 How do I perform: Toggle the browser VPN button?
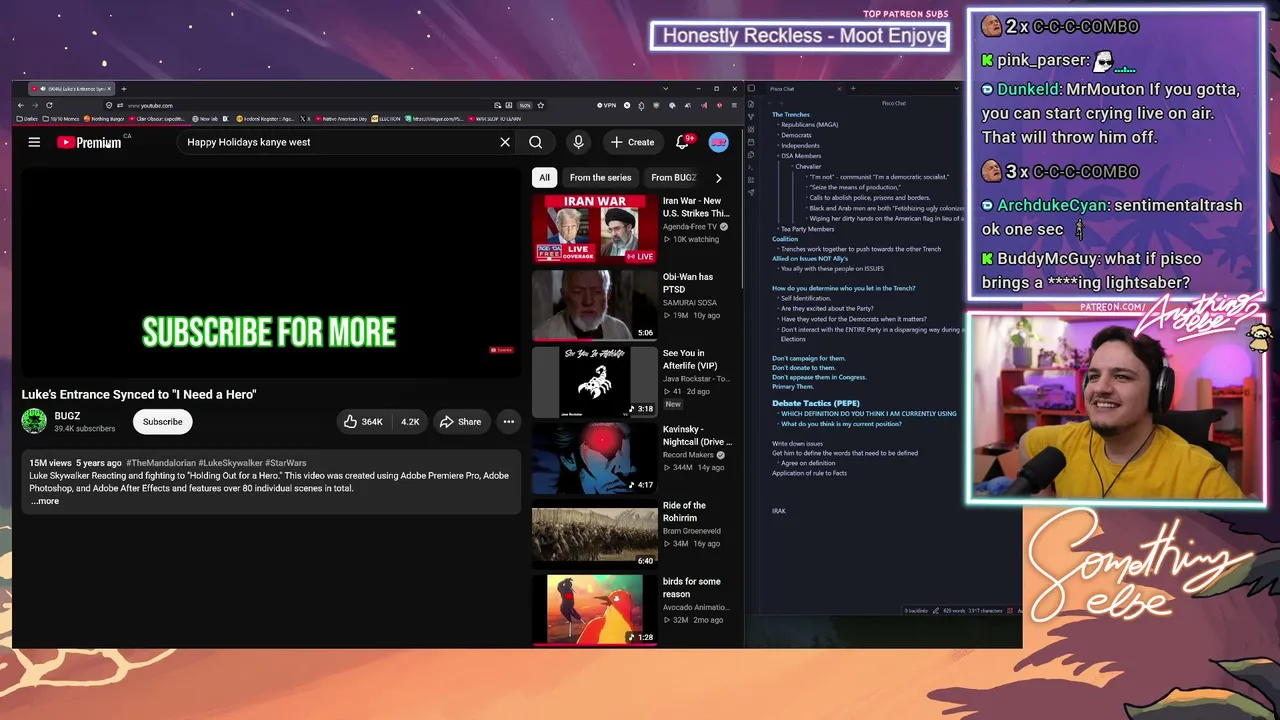click(607, 105)
